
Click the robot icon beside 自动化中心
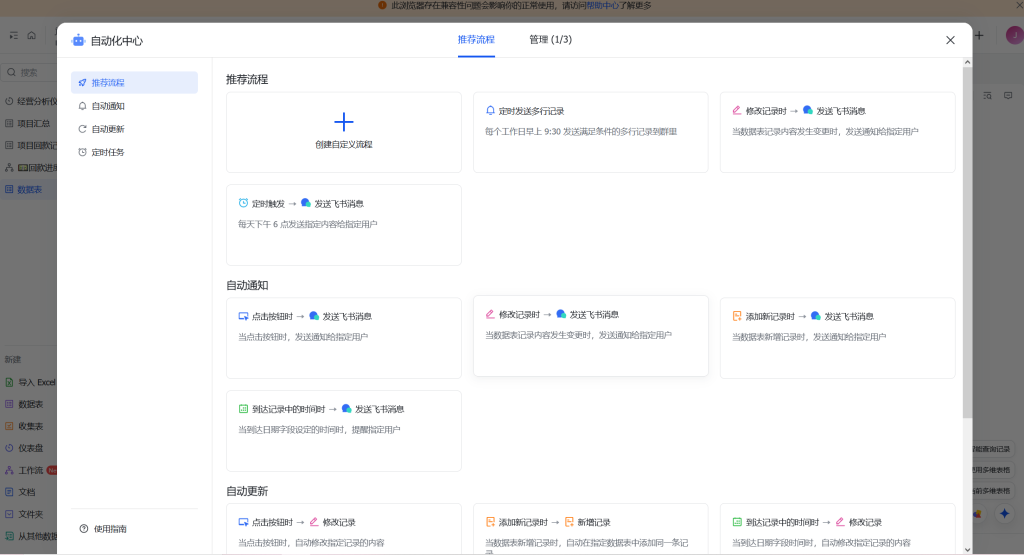coord(78,40)
